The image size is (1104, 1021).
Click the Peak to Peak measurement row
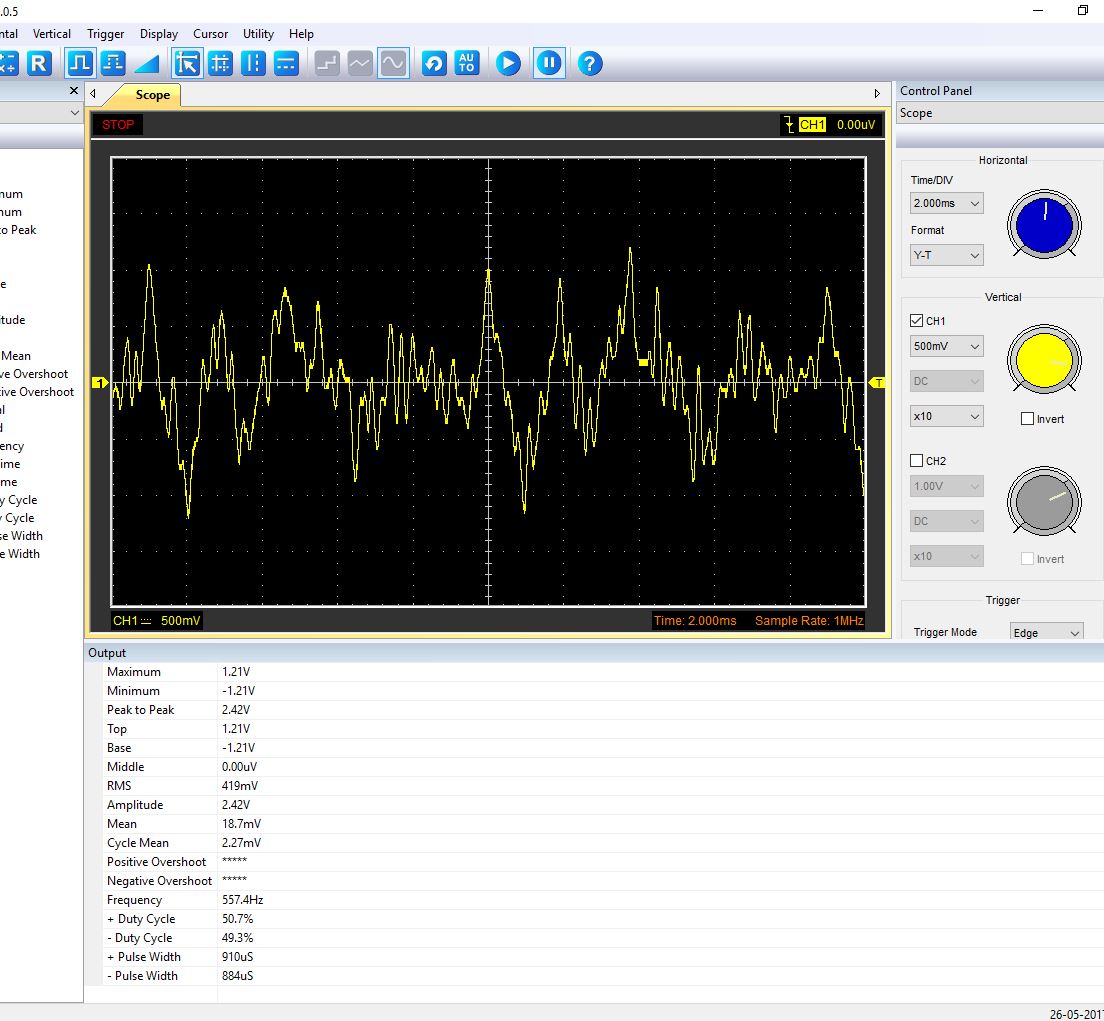140,710
